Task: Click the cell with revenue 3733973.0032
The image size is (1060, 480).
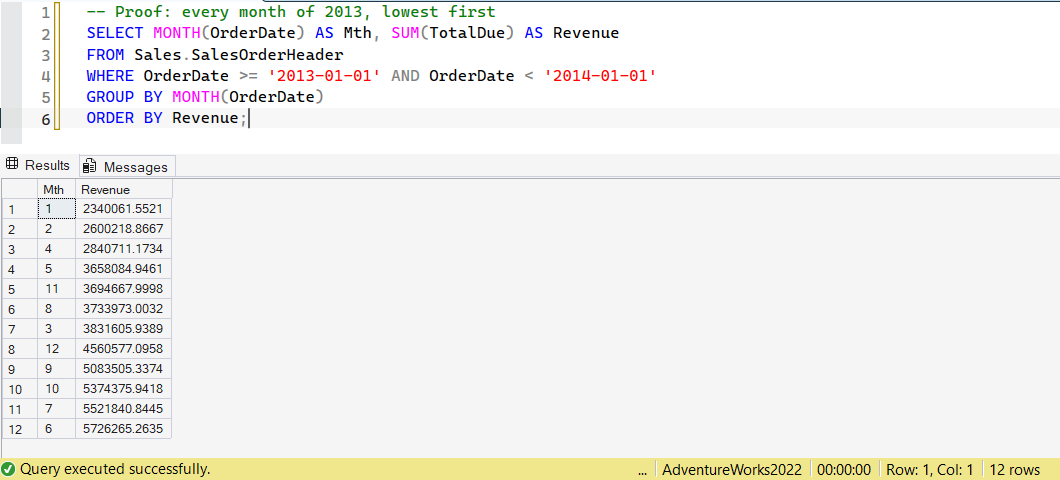Action: (123, 309)
